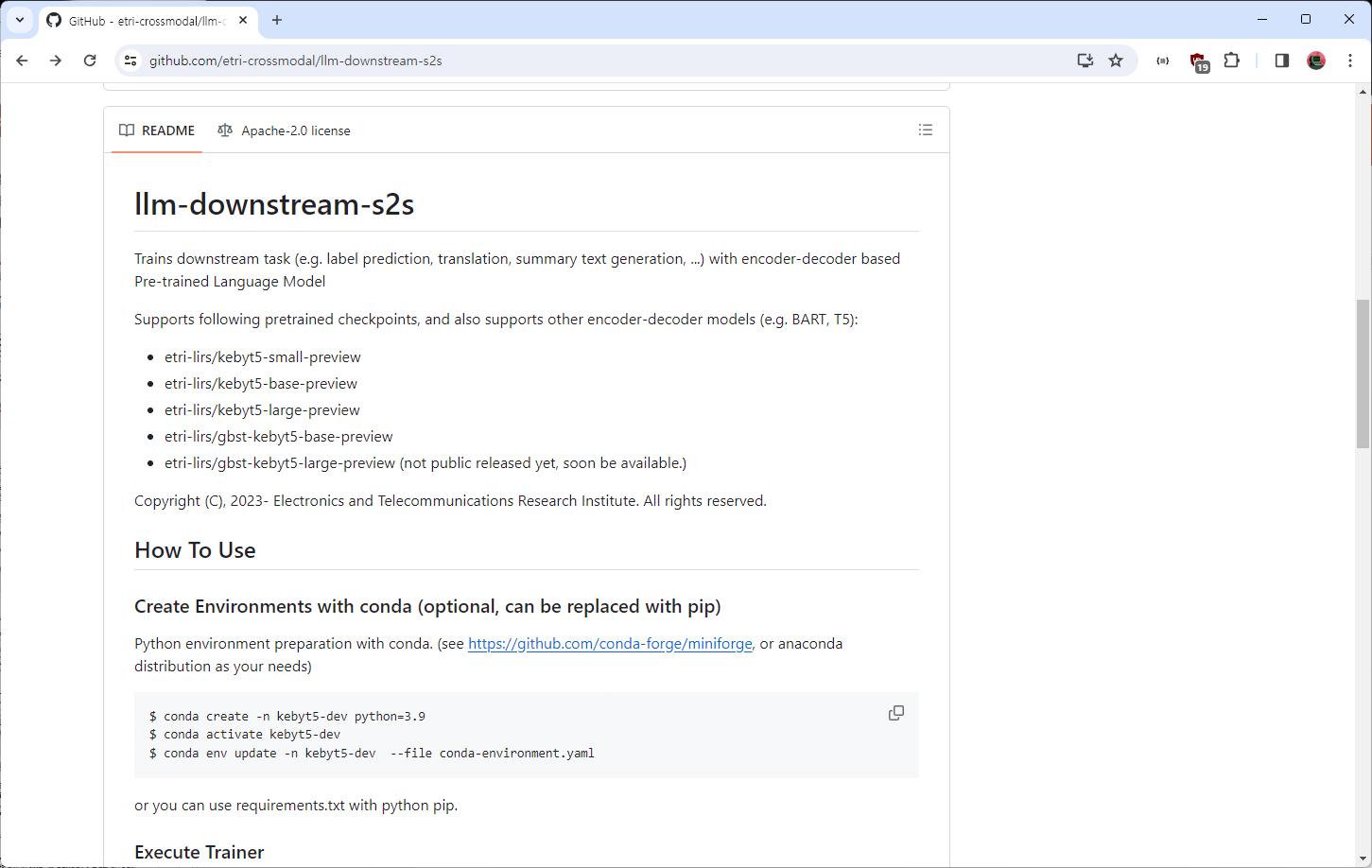This screenshot has width=1372, height=868.
Task: Click "etri-lirs/kebyt5-large-preview" list item
Action: 262,410
